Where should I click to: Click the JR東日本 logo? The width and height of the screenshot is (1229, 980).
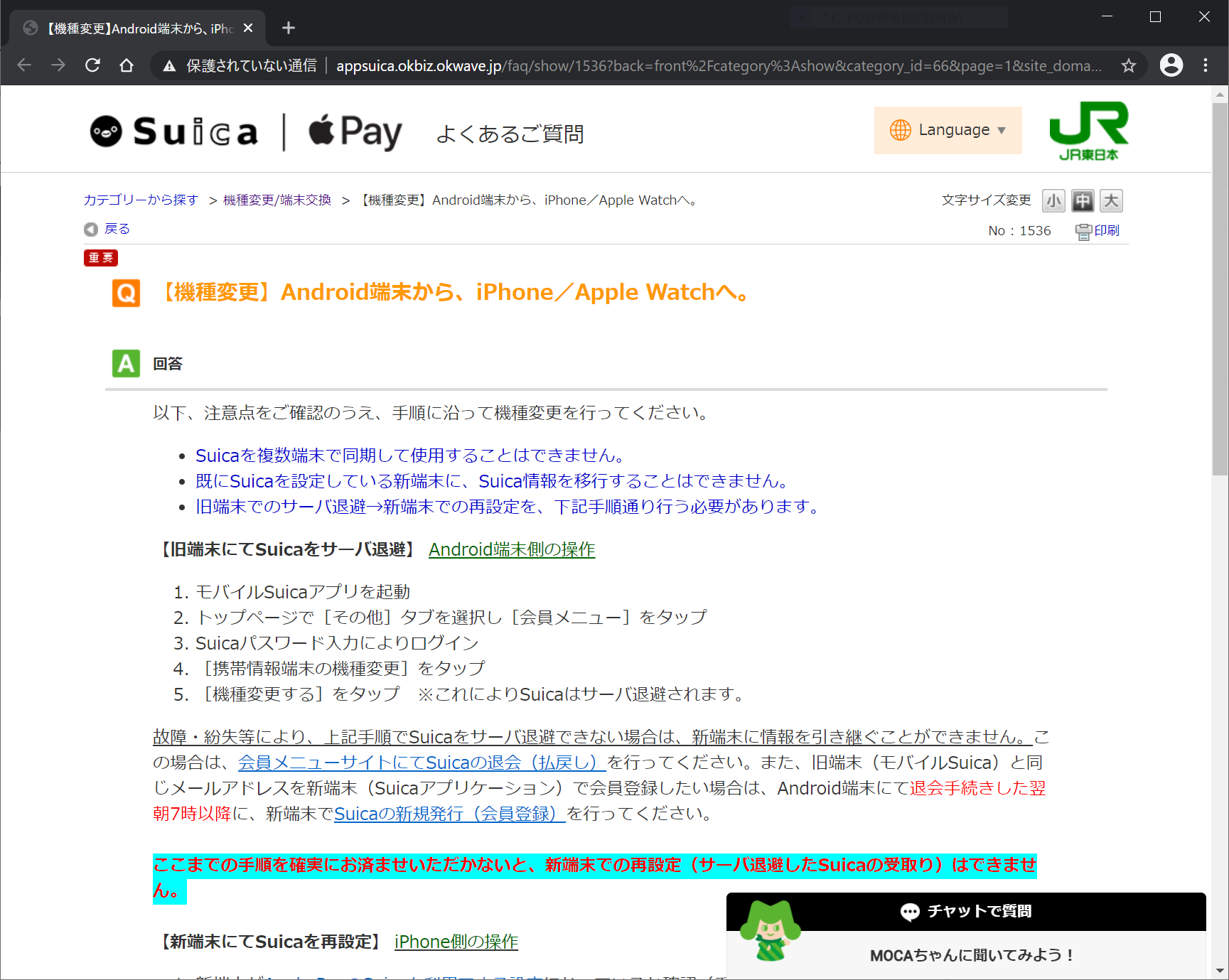tap(1089, 131)
